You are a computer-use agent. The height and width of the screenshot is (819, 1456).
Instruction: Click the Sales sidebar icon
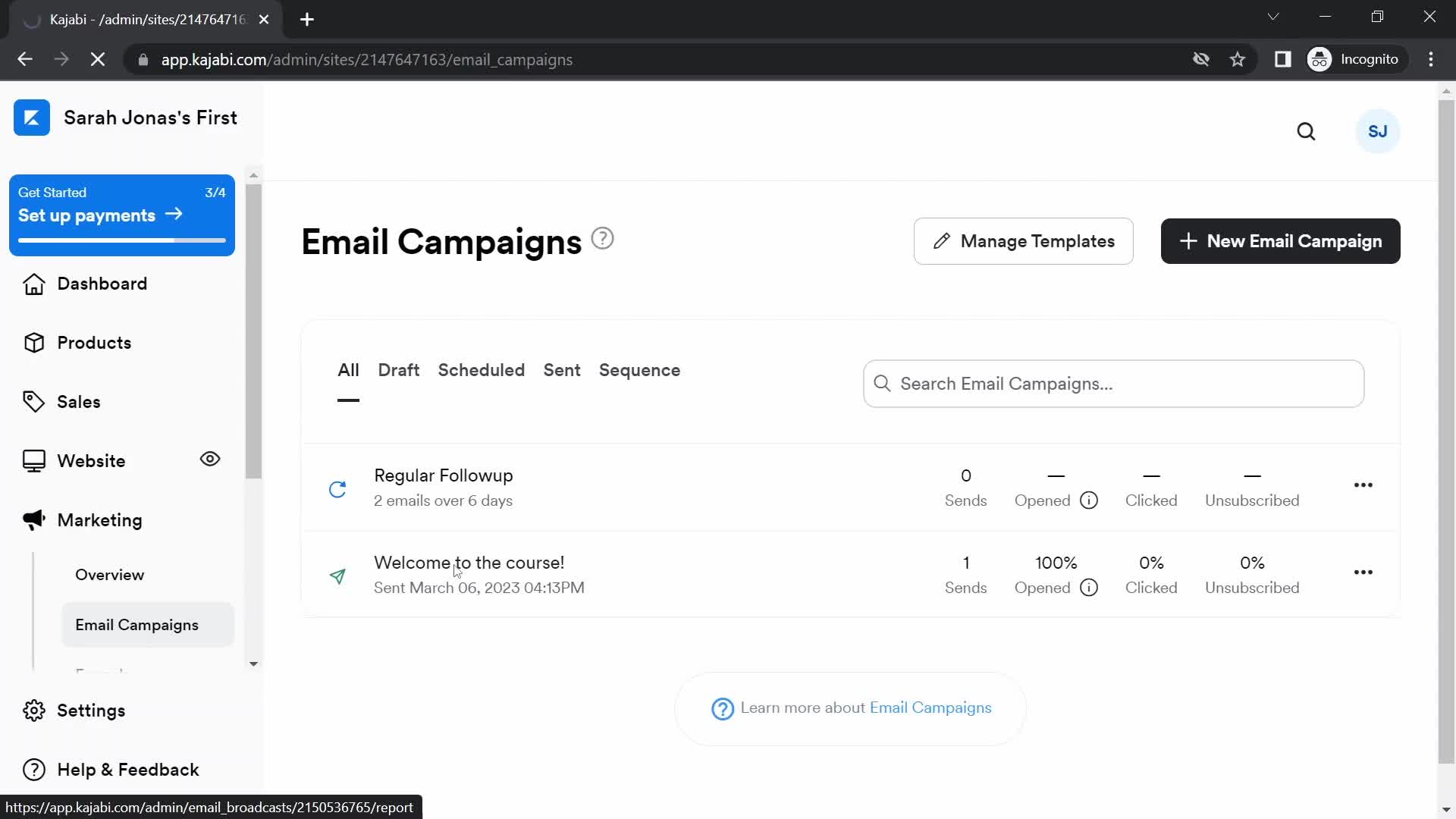(x=35, y=401)
